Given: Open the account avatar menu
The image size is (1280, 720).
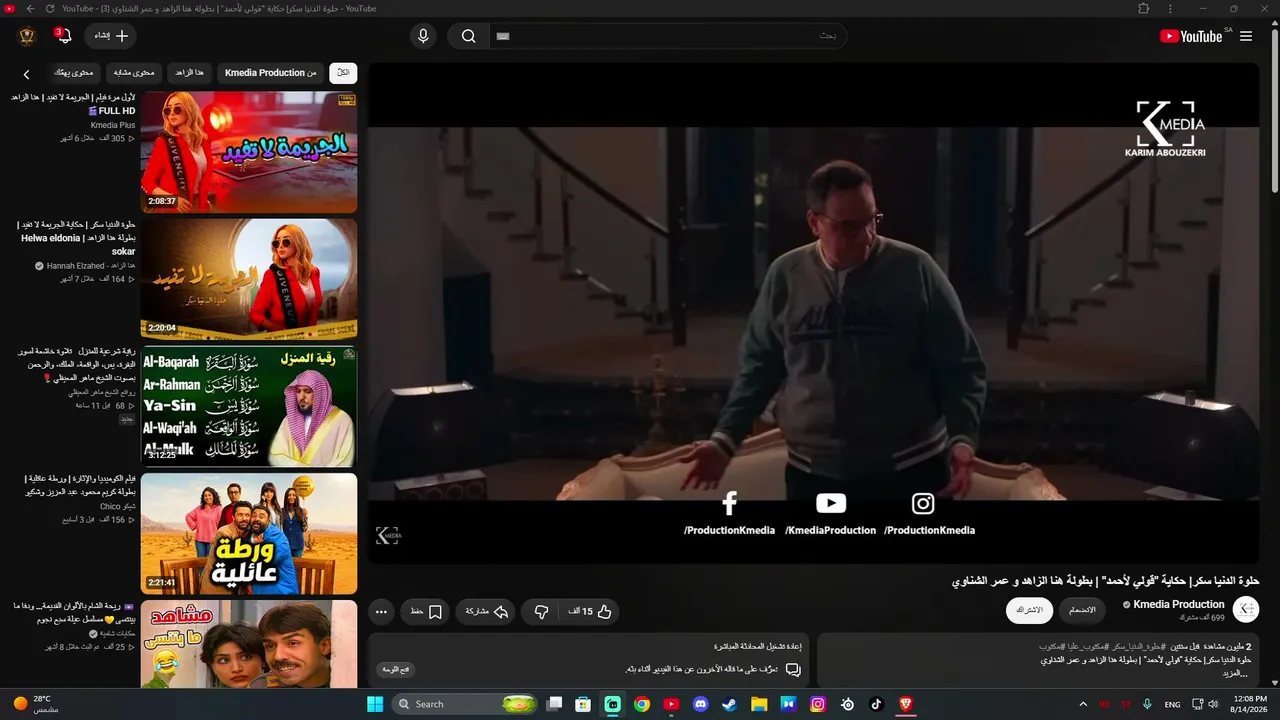Looking at the screenshot, I should 27,36.
